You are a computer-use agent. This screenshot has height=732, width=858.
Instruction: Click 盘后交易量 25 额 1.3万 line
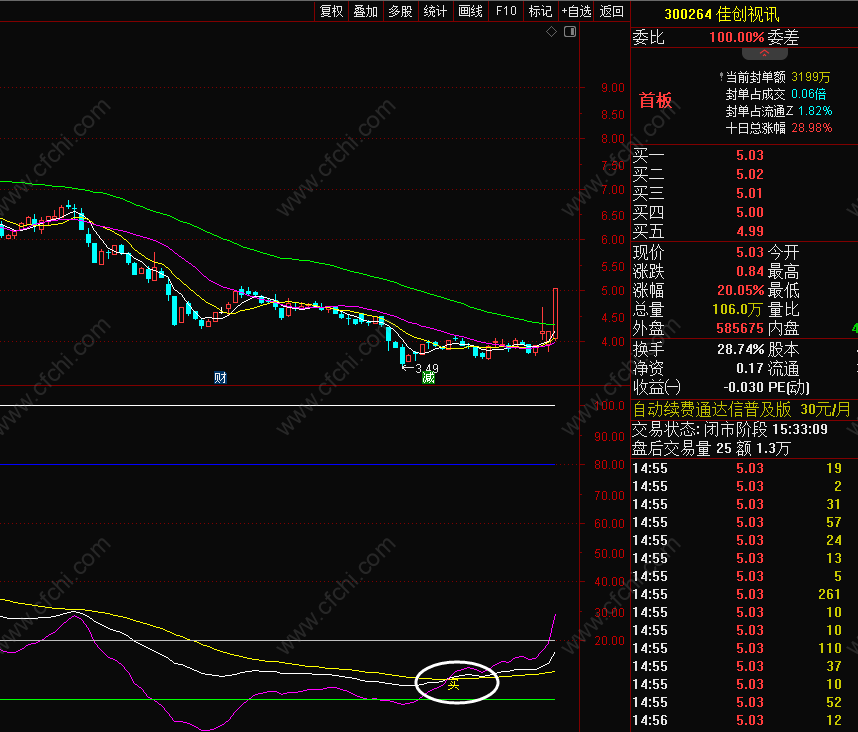pyautogui.click(x=711, y=449)
